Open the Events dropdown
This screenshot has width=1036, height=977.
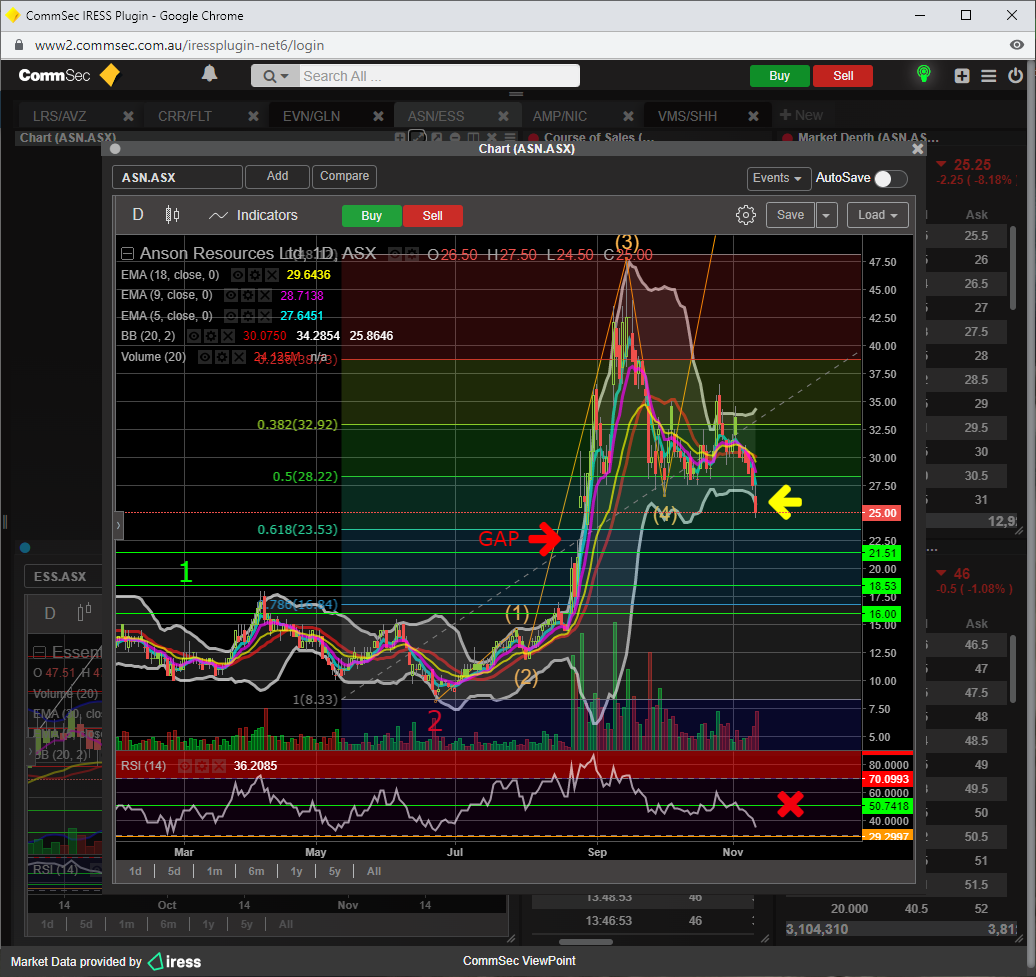click(x=778, y=178)
